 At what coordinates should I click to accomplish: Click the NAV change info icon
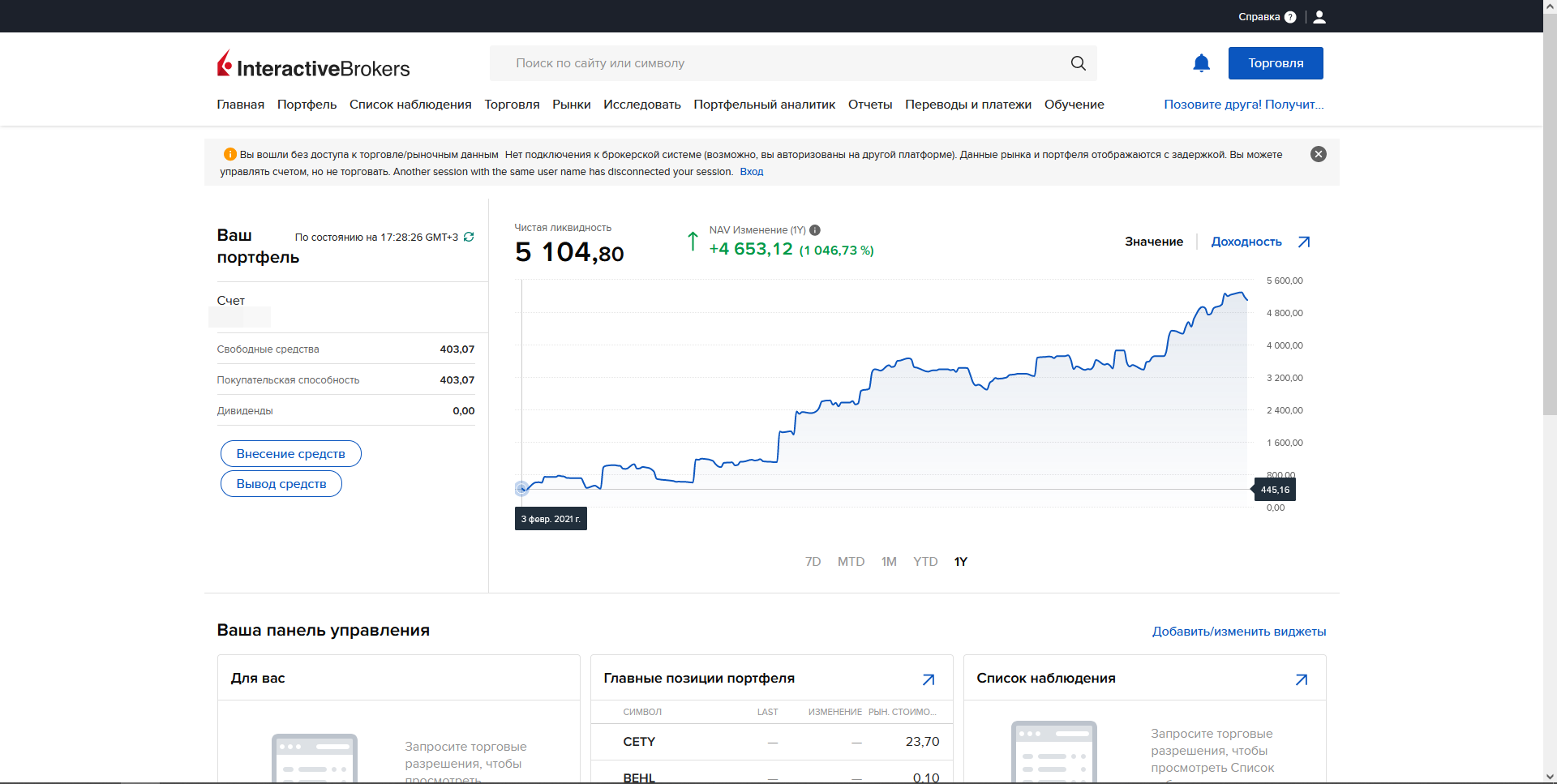pyautogui.click(x=815, y=230)
